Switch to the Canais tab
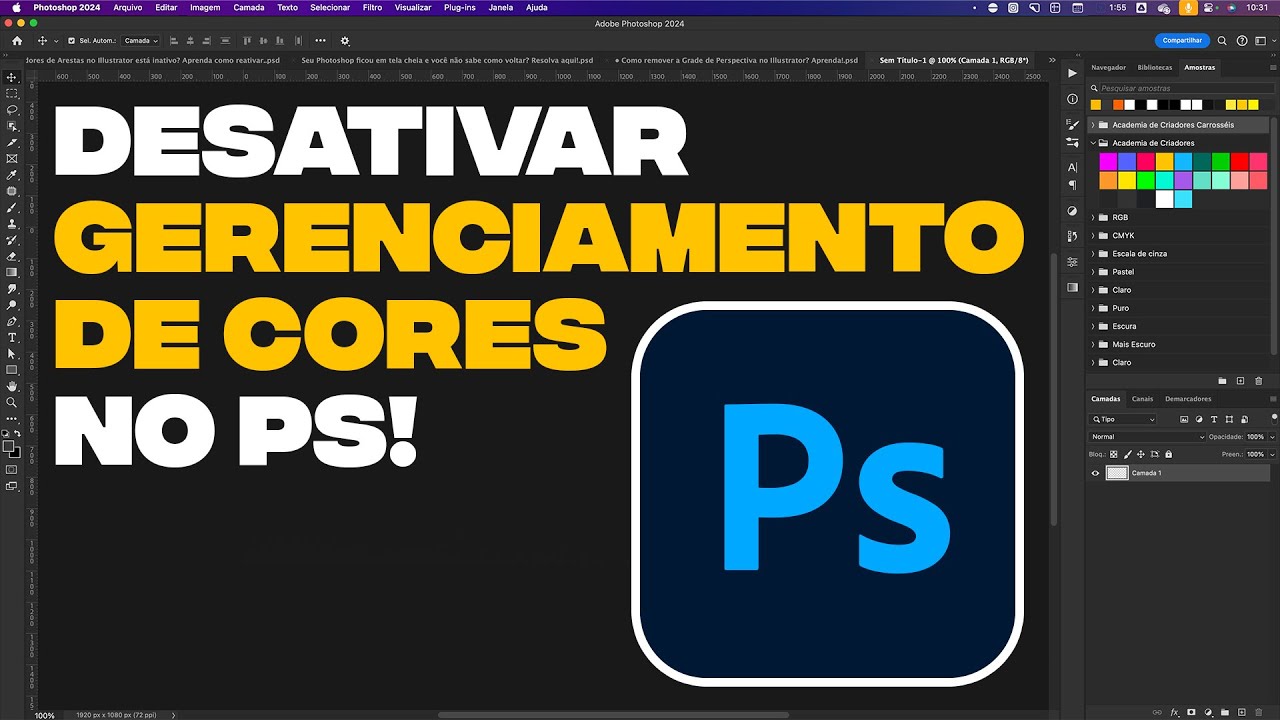This screenshot has height=720, width=1280. [x=1142, y=399]
